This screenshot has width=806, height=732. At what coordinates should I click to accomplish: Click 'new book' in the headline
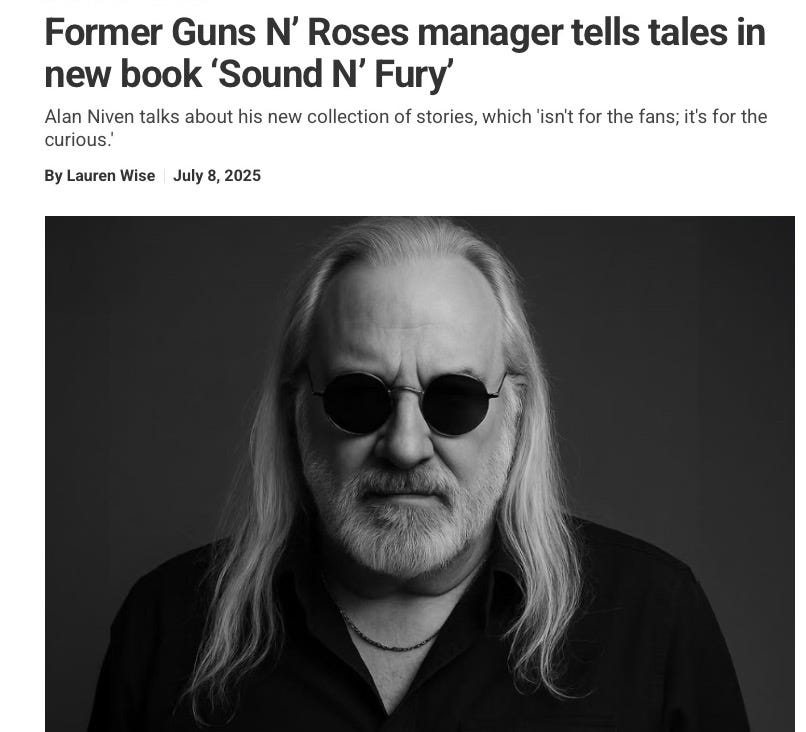point(123,75)
